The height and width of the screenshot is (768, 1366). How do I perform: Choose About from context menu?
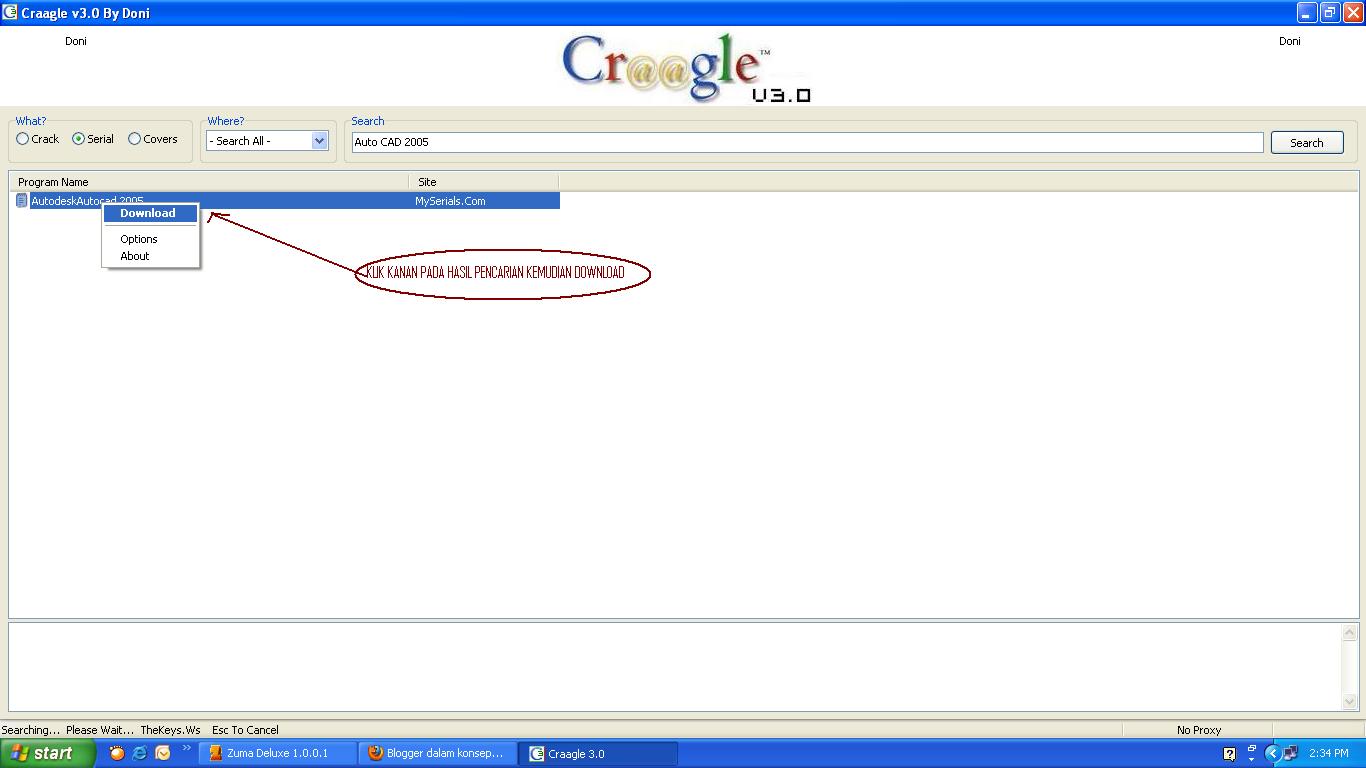point(150,256)
